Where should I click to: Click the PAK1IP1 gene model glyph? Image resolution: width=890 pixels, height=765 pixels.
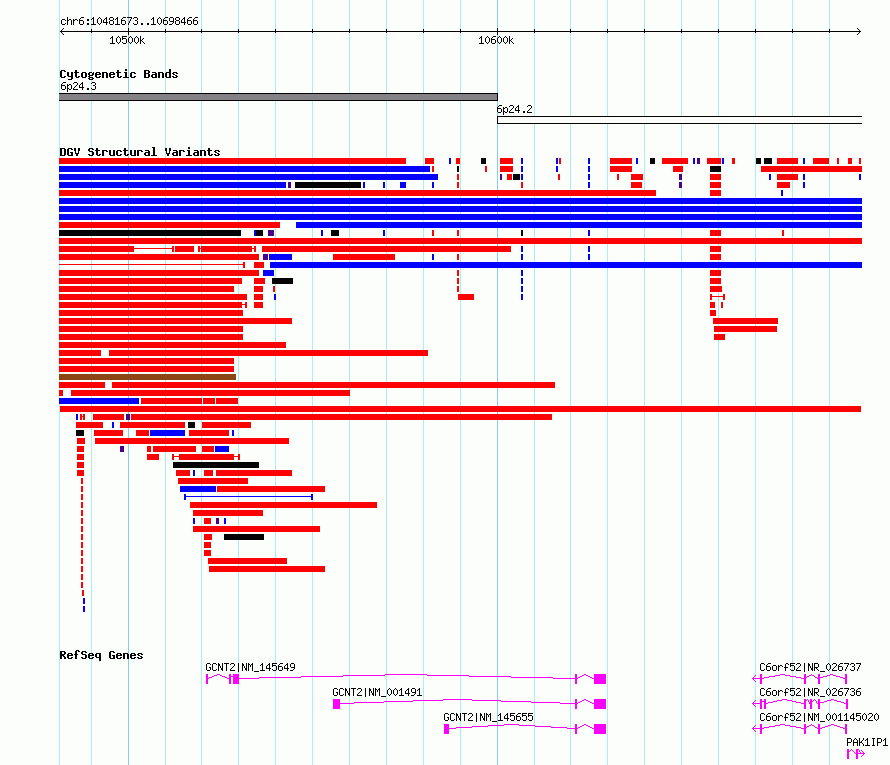point(855,754)
